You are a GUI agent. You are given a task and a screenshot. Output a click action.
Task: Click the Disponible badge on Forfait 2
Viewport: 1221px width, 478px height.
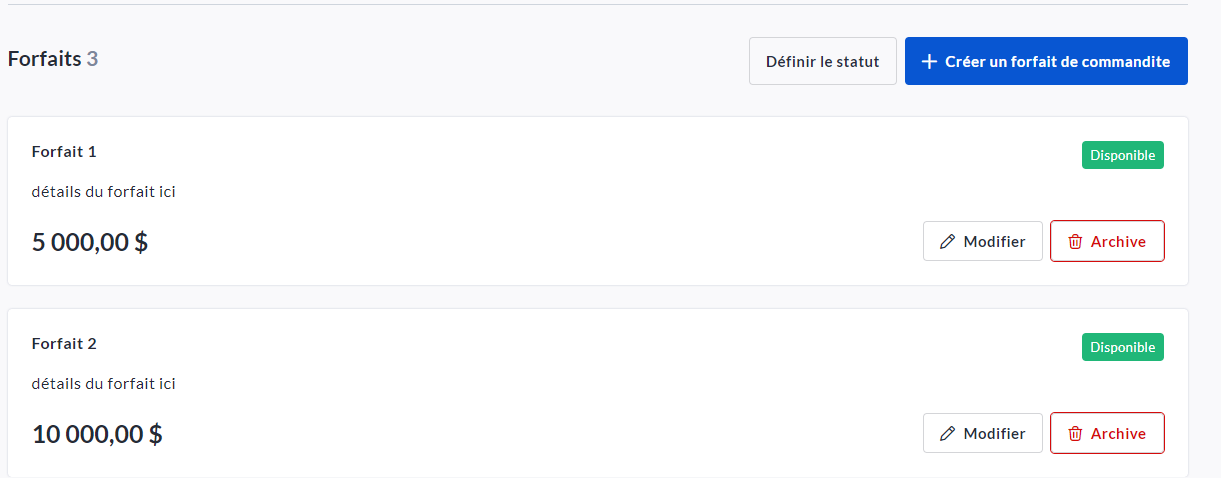(1122, 347)
